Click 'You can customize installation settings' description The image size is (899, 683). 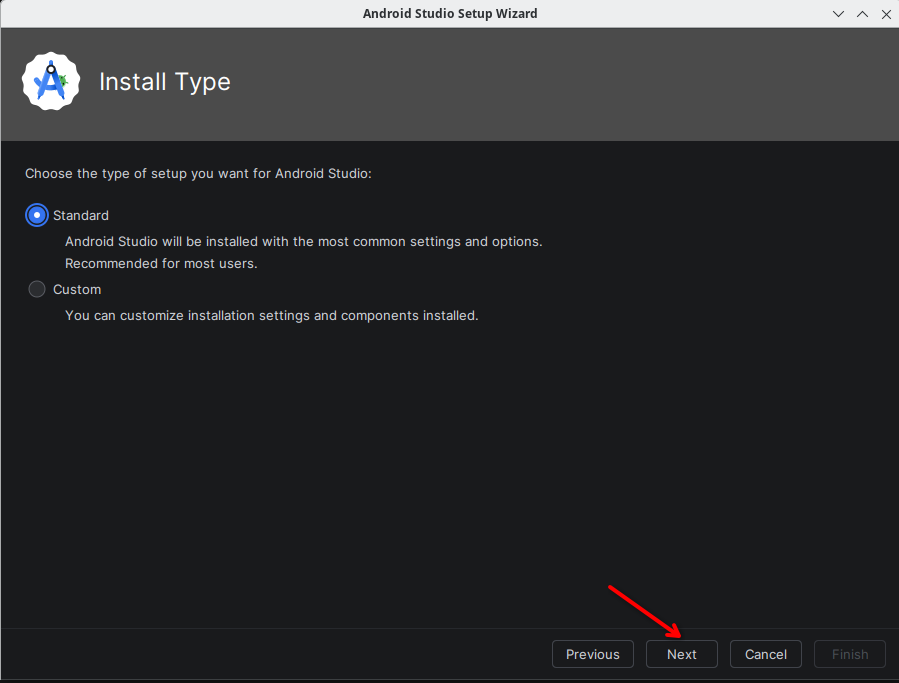coord(272,315)
